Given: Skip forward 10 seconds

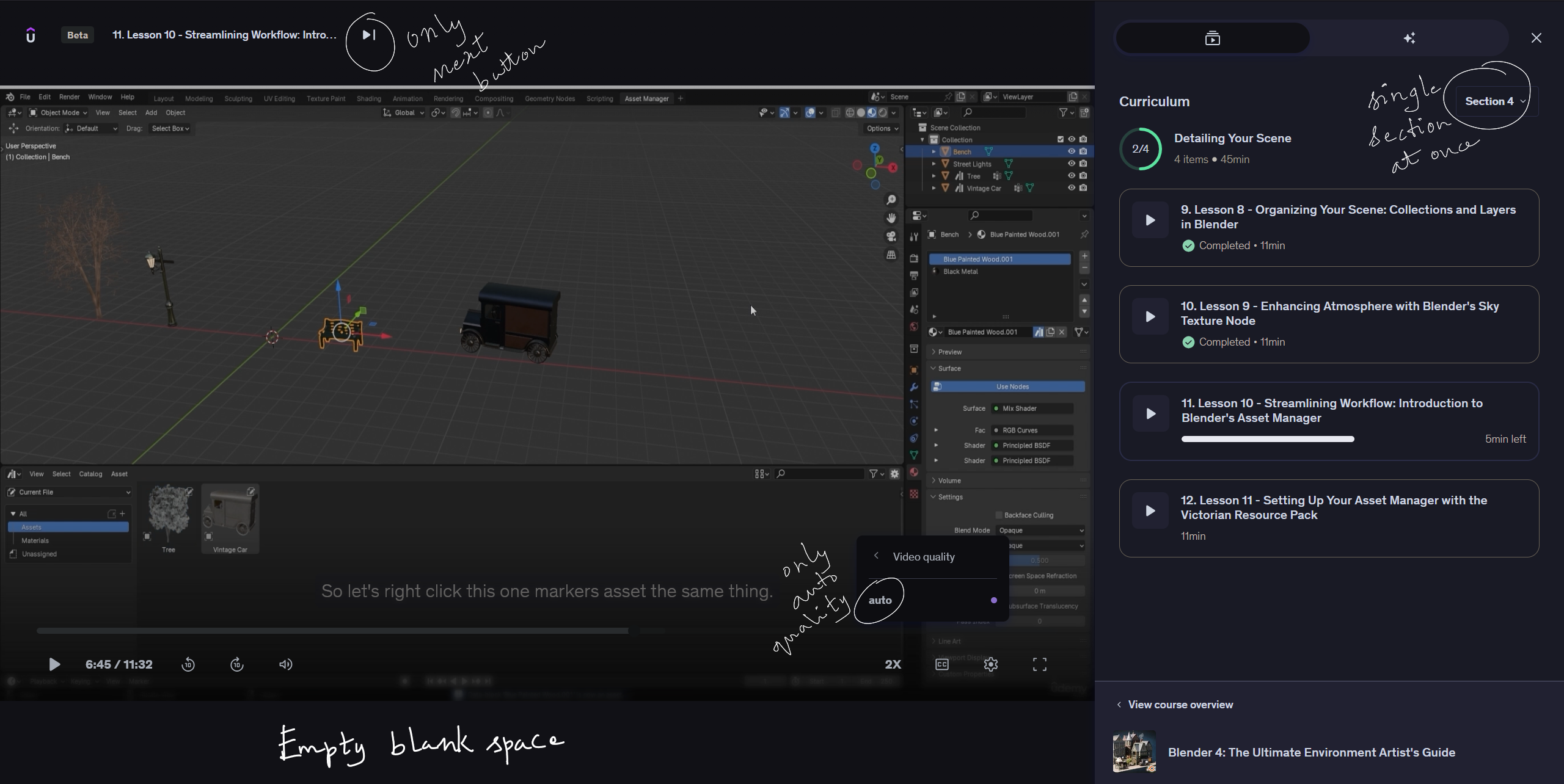Looking at the screenshot, I should pyautogui.click(x=237, y=664).
